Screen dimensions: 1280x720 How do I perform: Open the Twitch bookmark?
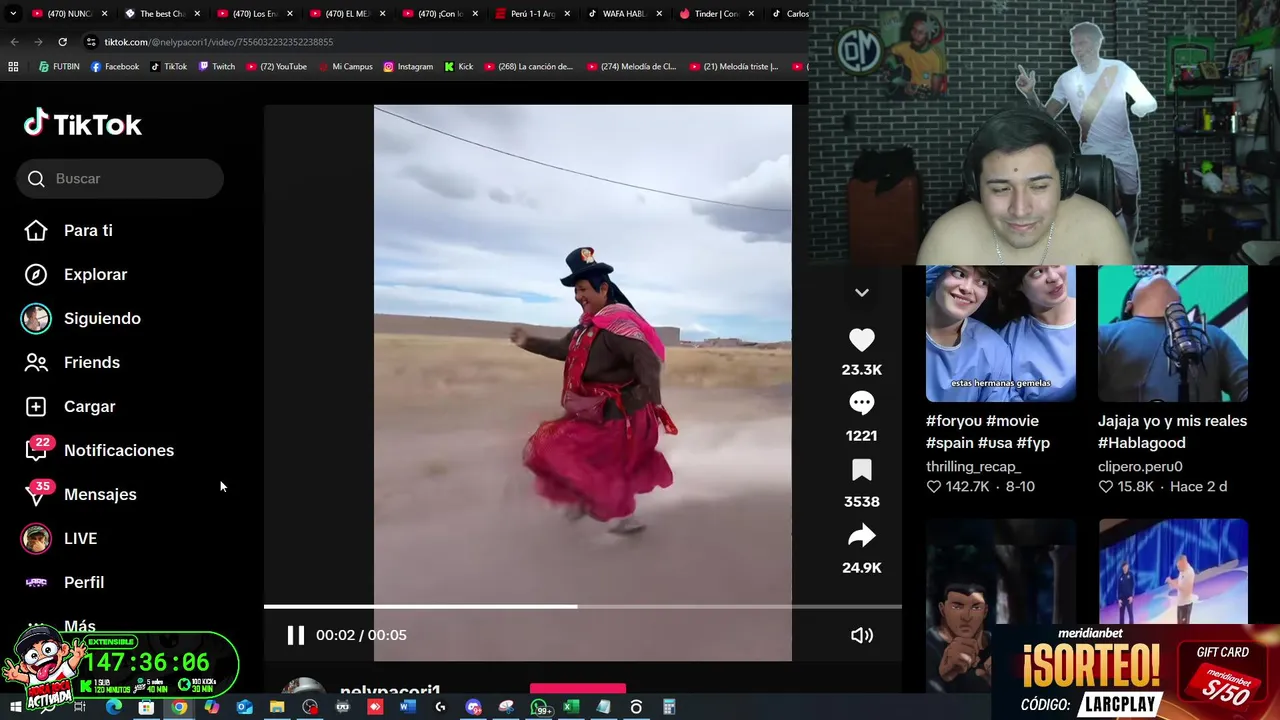tap(217, 67)
